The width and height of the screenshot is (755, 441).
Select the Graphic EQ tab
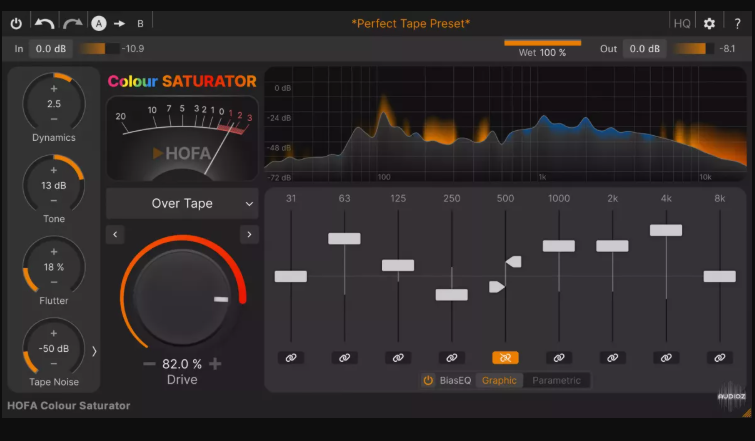(499, 380)
